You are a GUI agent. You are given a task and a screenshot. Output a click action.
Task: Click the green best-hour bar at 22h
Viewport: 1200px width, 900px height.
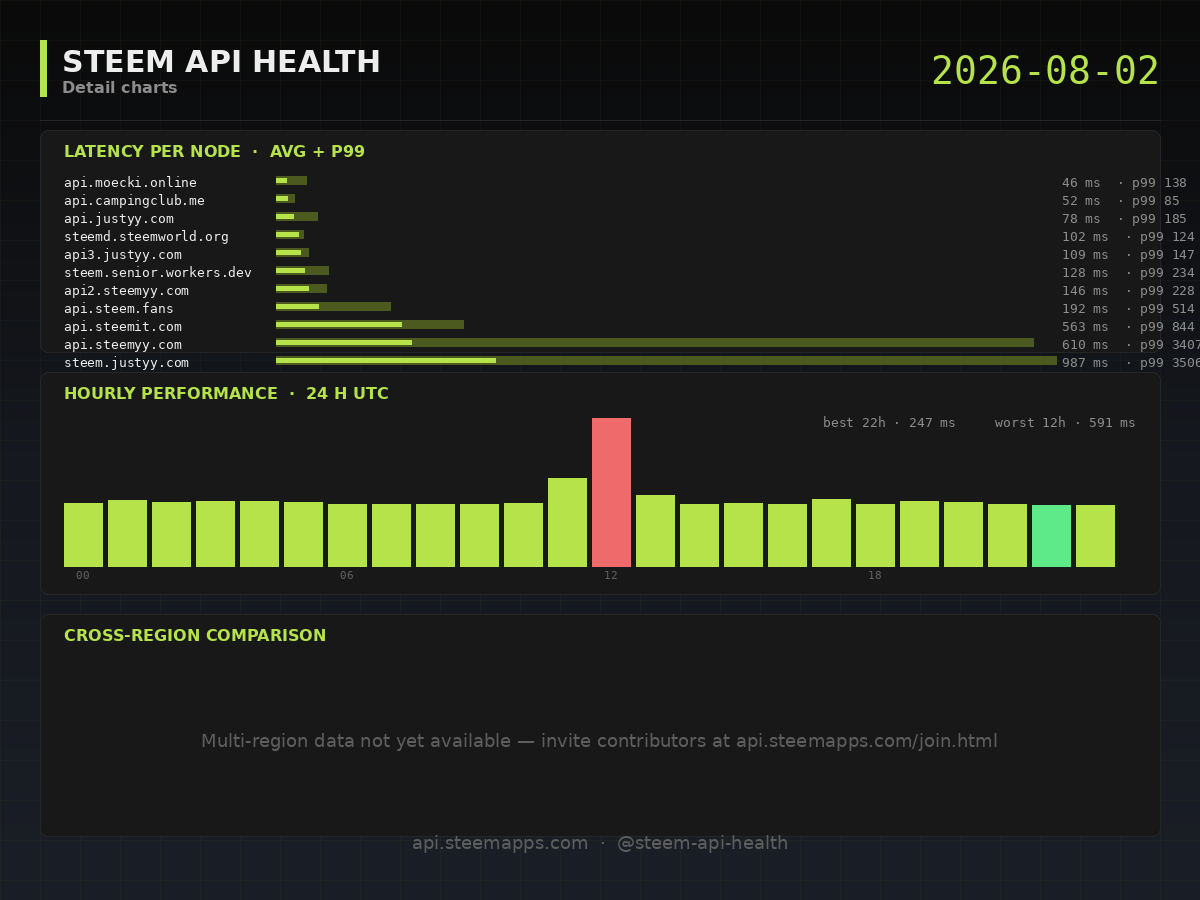point(1051,536)
